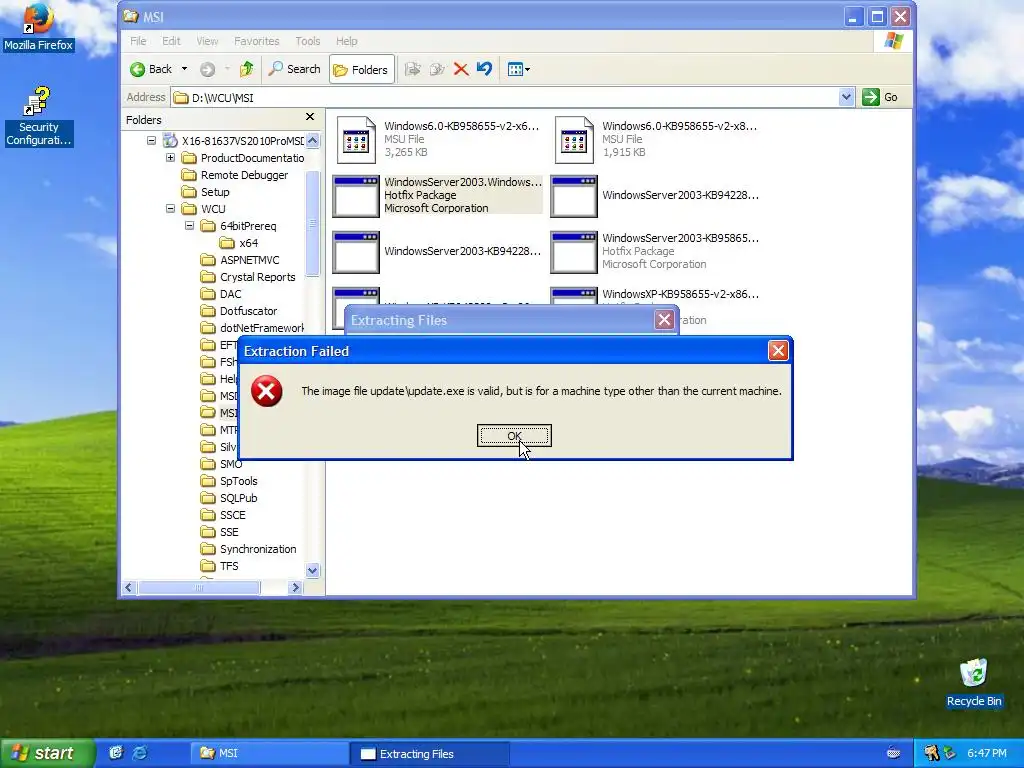
Task: Switch to MSI taskbar button
Action: [x=269, y=753]
